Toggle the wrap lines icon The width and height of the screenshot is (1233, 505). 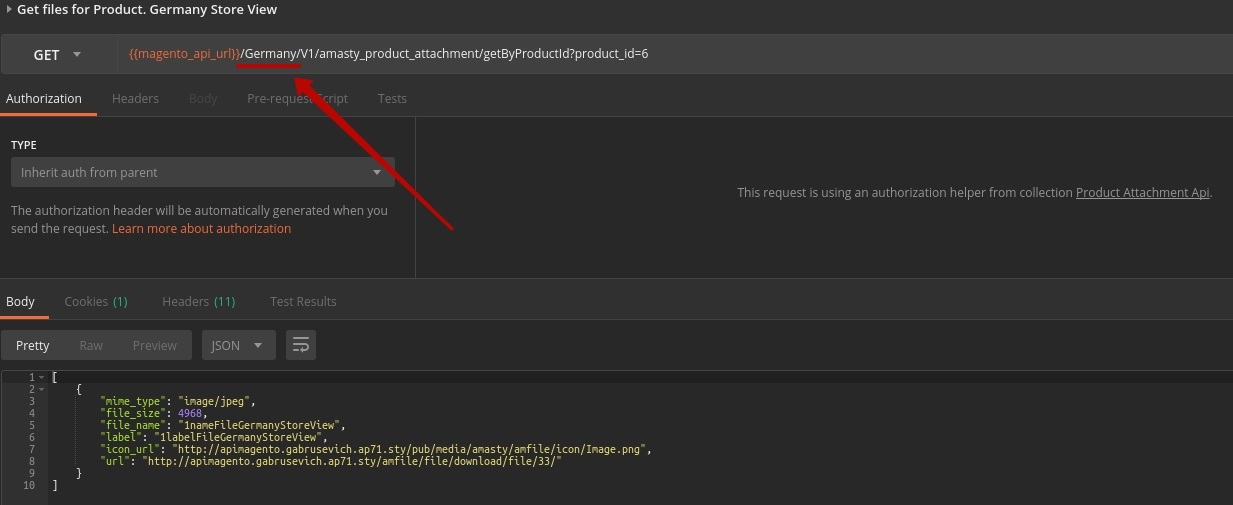point(301,346)
